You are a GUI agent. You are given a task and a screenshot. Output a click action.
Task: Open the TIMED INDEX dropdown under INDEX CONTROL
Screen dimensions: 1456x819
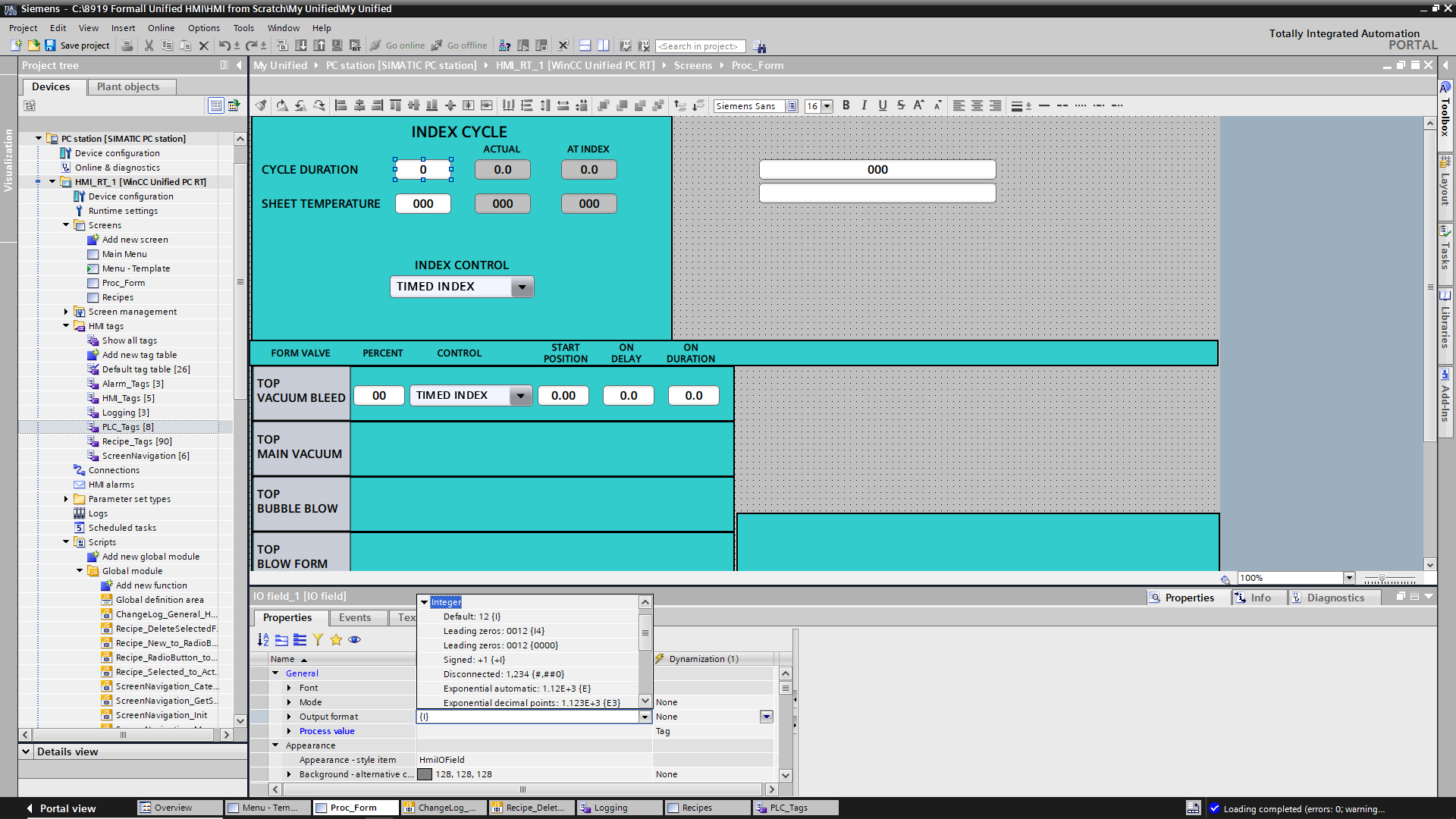(521, 287)
